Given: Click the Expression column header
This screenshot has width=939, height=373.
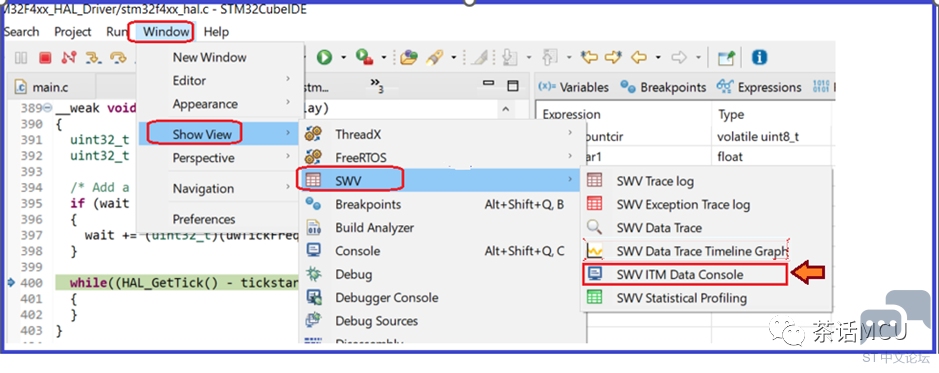Looking at the screenshot, I should coord(623,114).
